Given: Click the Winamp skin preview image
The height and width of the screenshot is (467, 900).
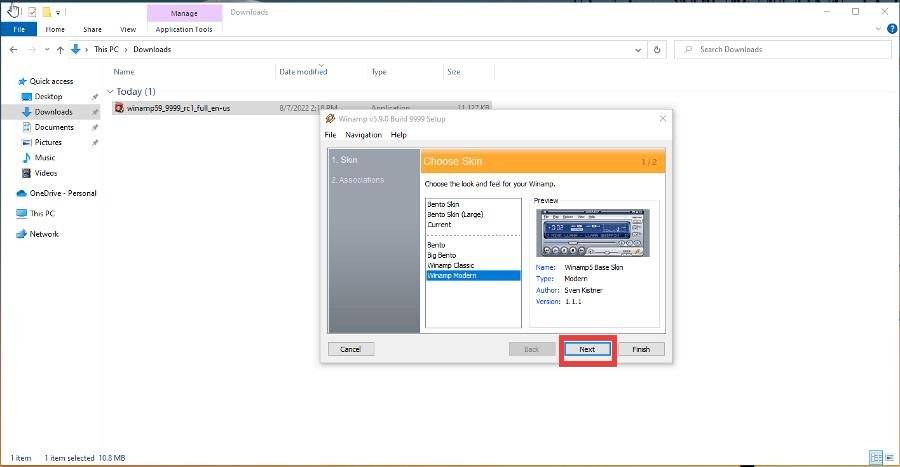Looking at the screenshot, I should click(x=593, y=233).
